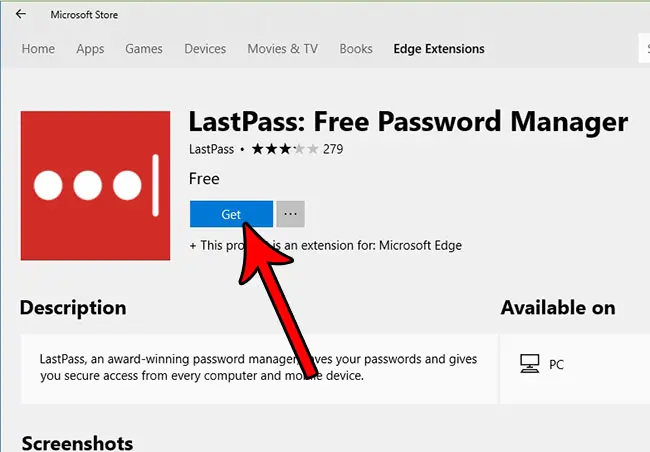The image size is (650, 452).
Task: Click the Get button
Action: coord(231,214)
